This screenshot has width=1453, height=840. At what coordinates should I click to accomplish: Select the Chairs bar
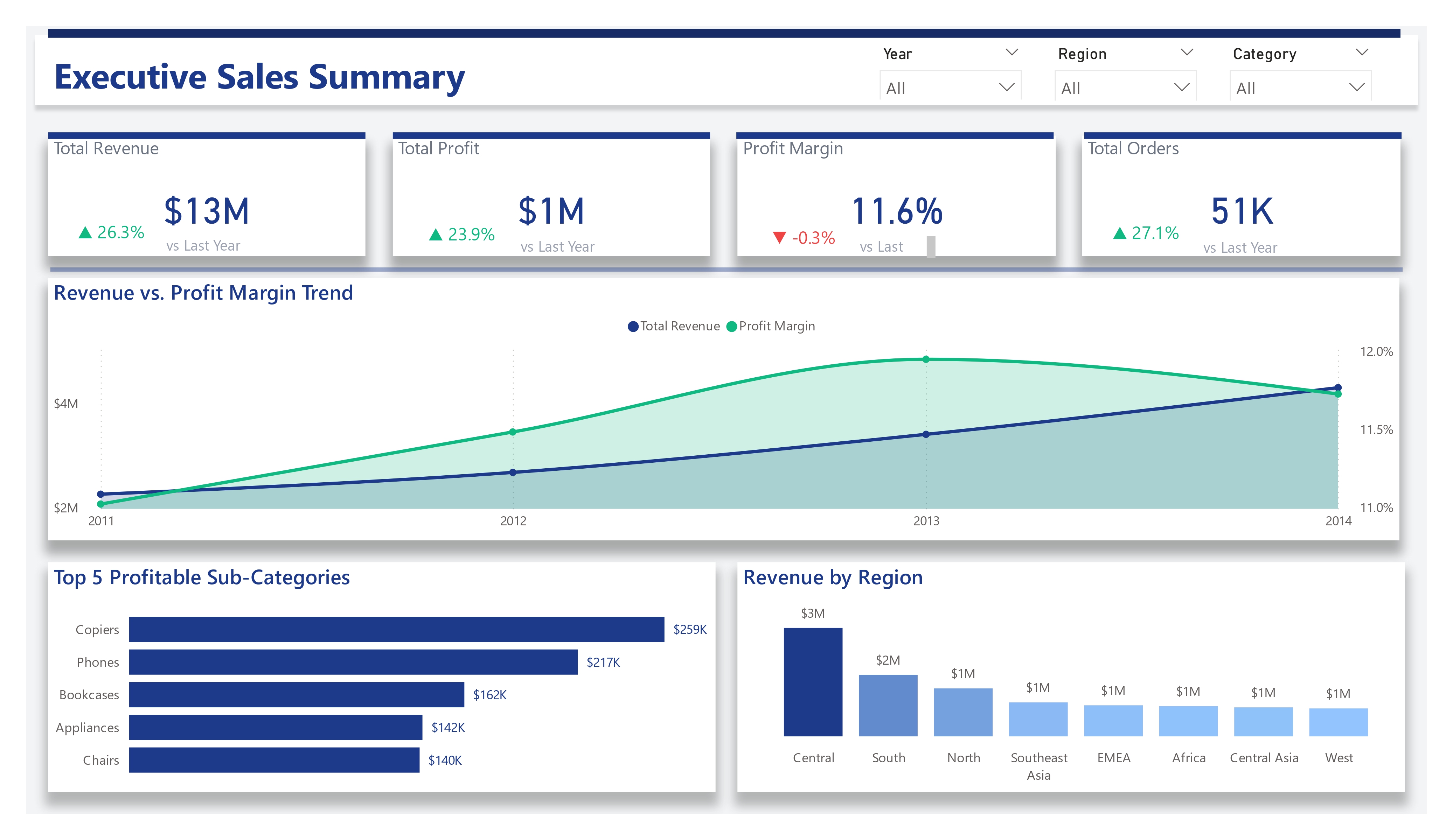point(274,760)
